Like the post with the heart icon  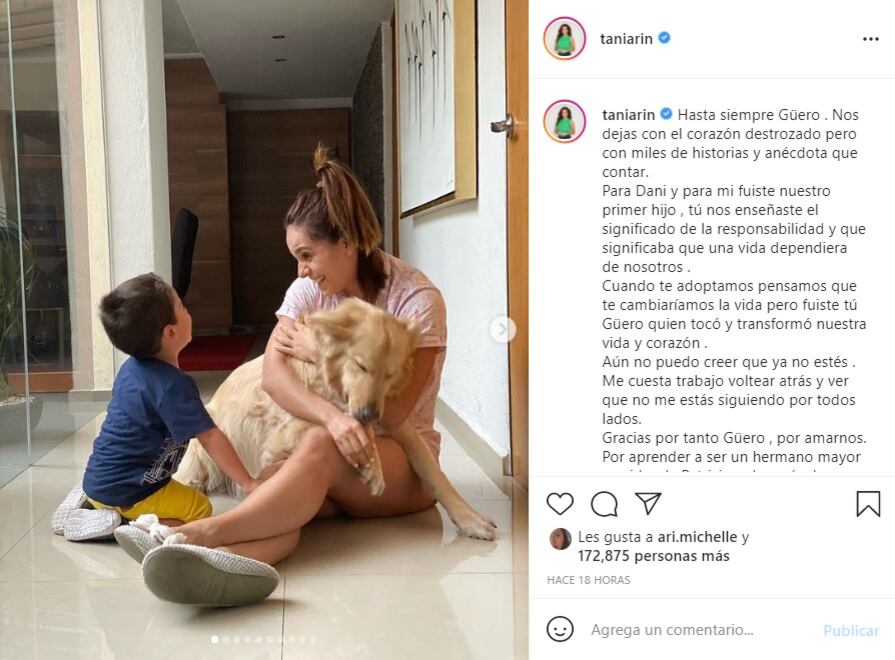[560, 504]
